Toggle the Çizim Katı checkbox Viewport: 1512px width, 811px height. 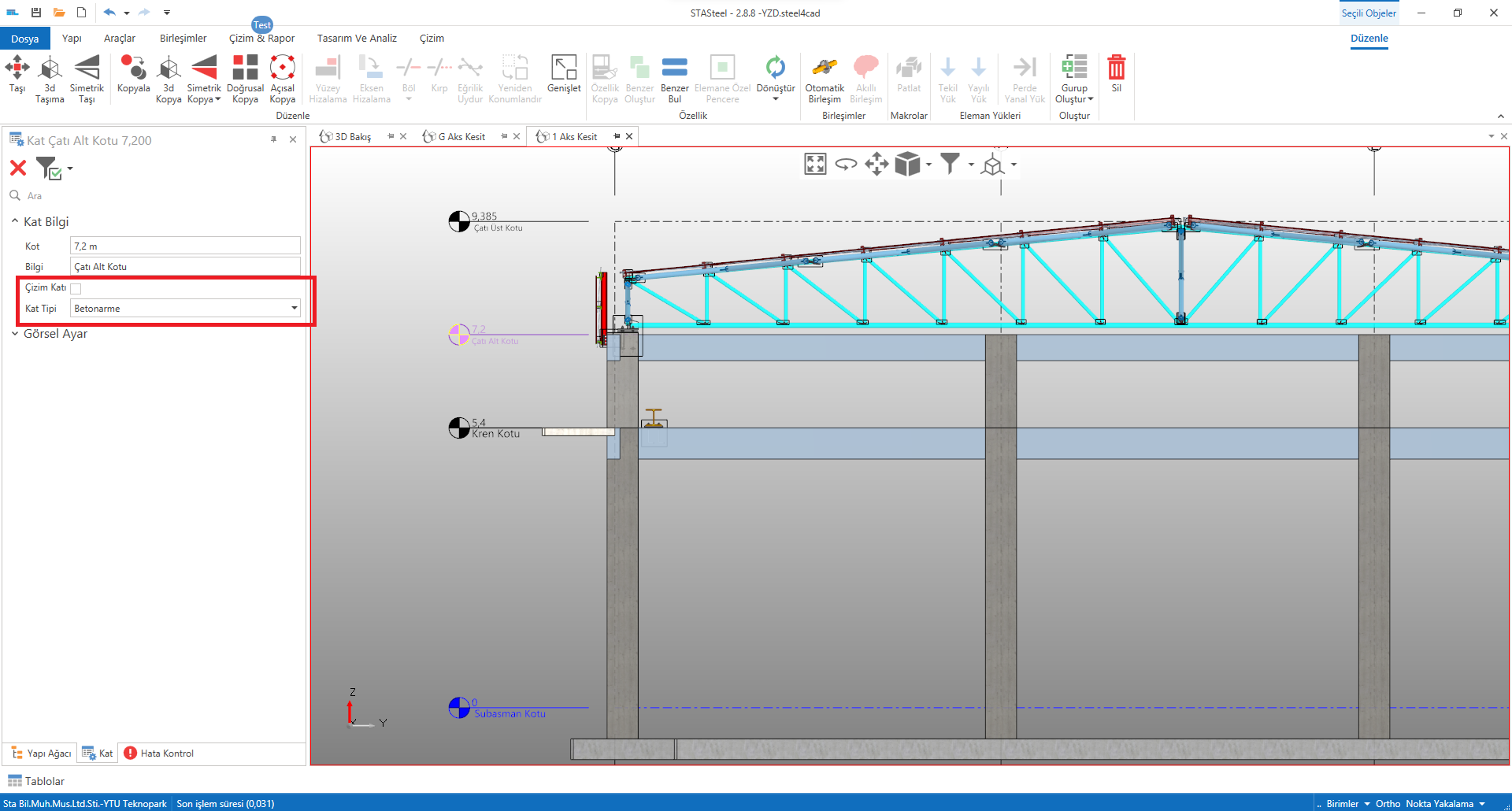pyautogui.click(x=76, y=288)
